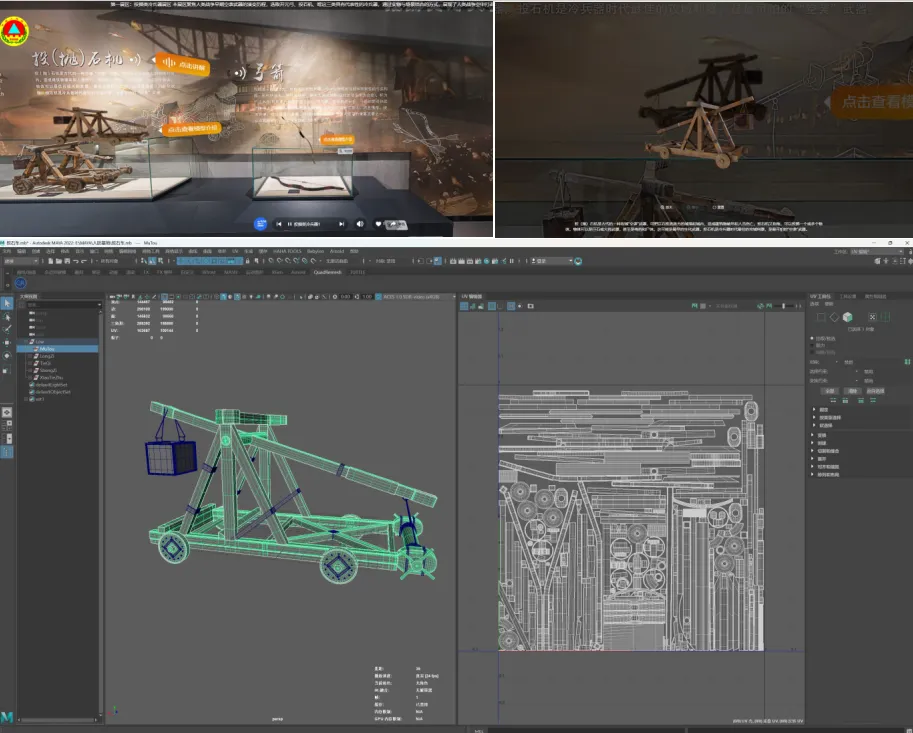Screen dimensions: 913x733
Task: Click the Lasso select tool in toolbox
Action: (x=7, y=316)
